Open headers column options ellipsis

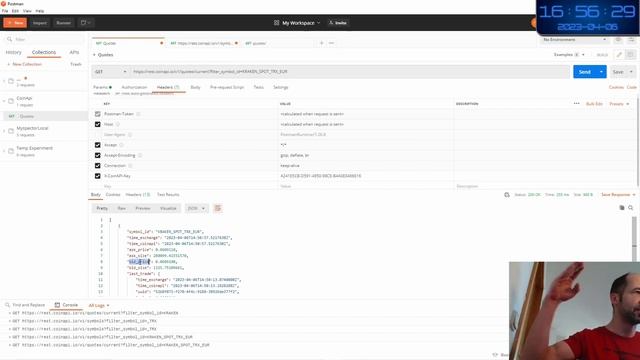tap(576, 104)
